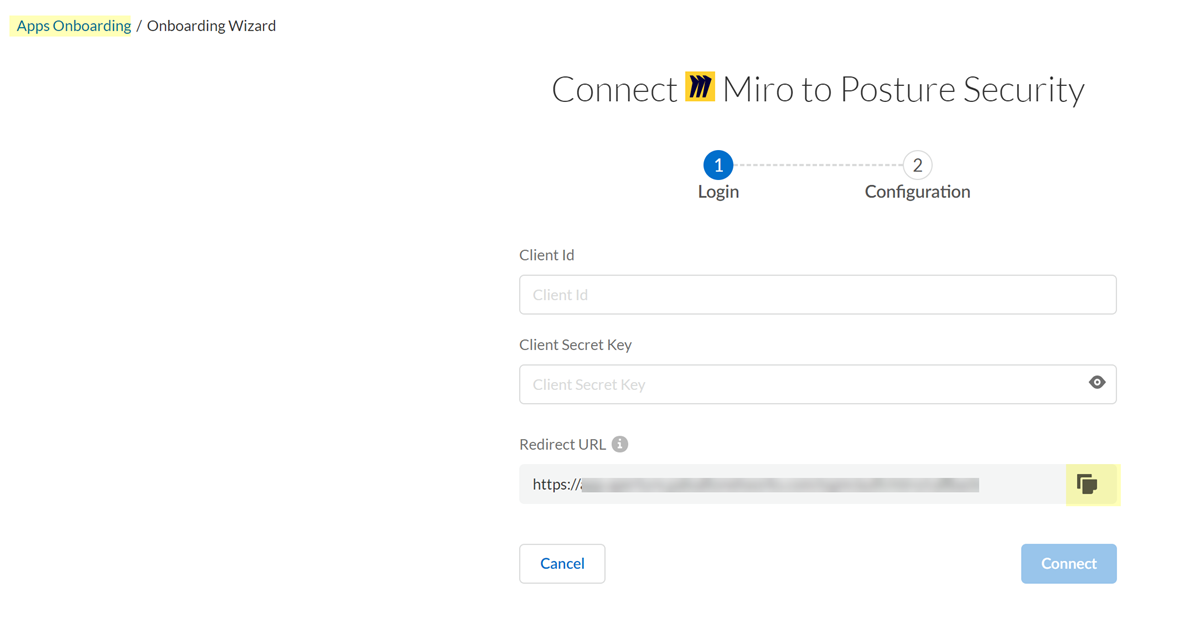
Task: Go back to Apps Onboarding breadcrumb
Action: 74,26
